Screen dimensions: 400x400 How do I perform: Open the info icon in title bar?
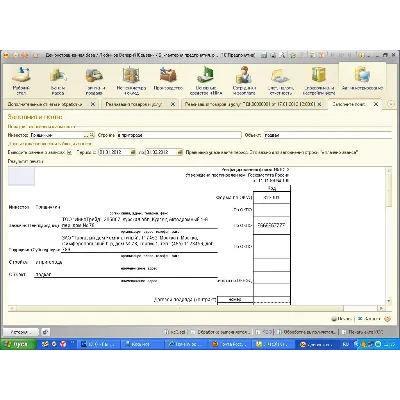pos(362,55)
